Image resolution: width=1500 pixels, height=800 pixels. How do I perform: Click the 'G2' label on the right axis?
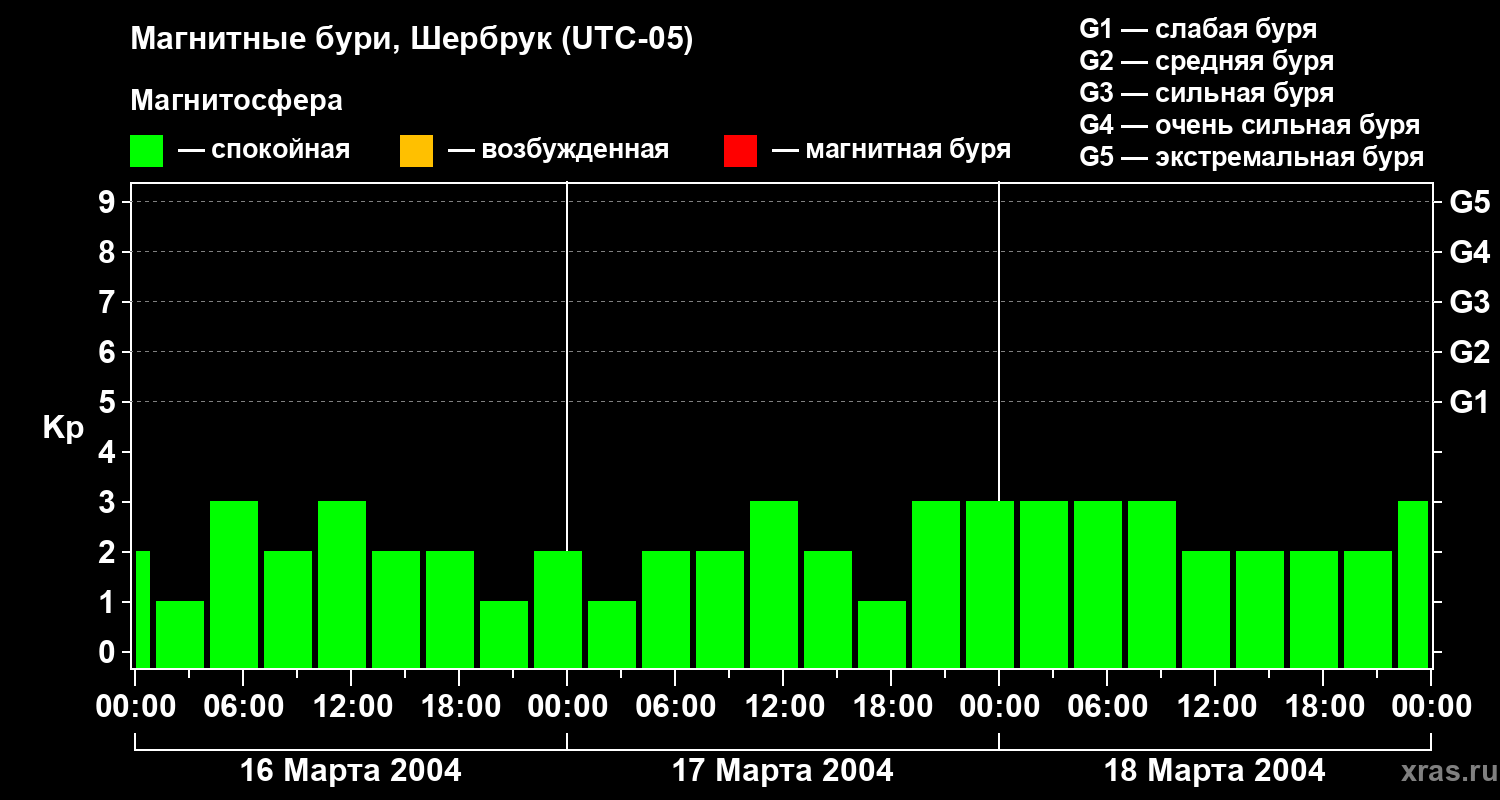1470,352
